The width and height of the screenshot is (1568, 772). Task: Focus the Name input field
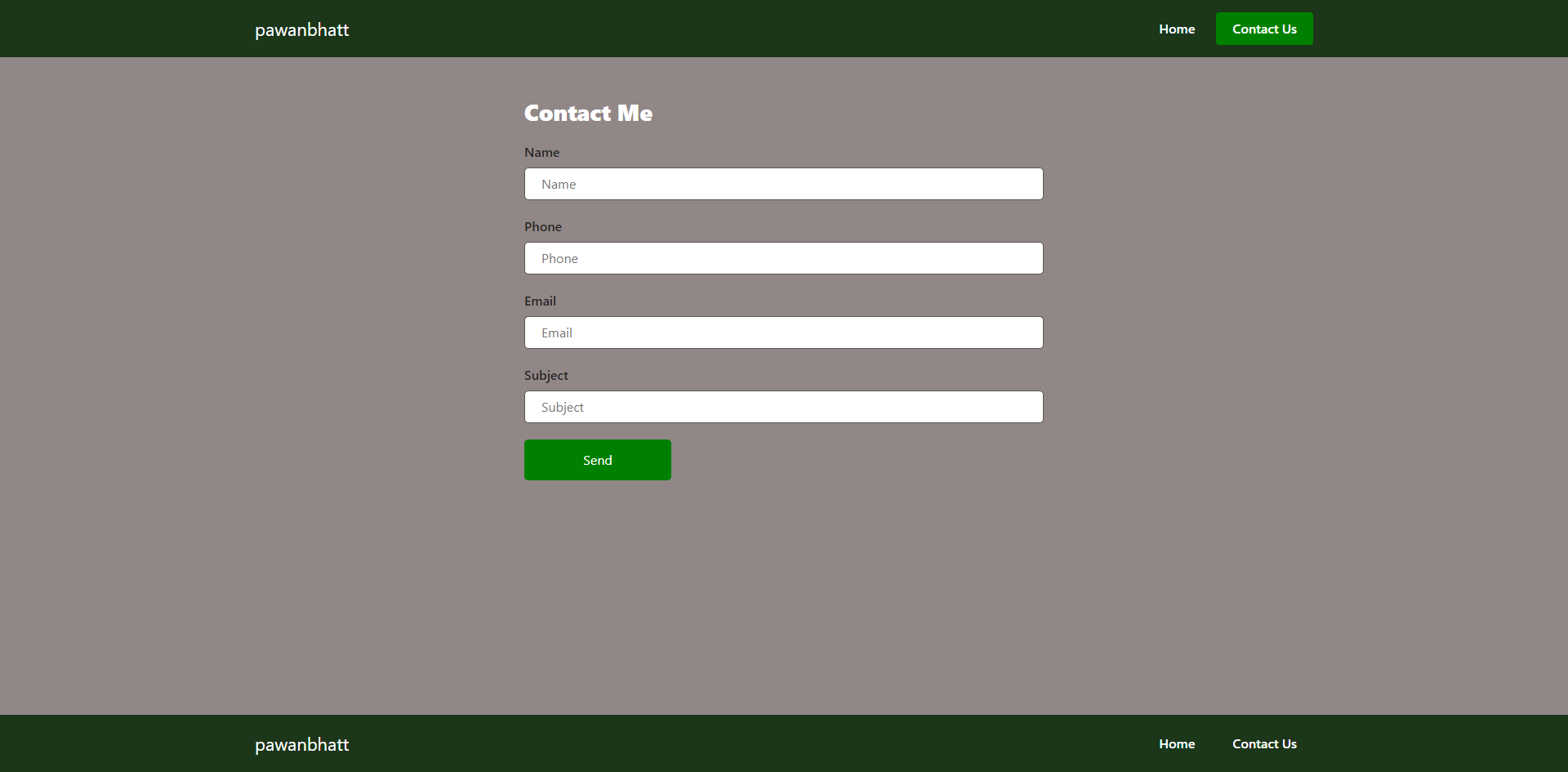click(x=784, y=184)
